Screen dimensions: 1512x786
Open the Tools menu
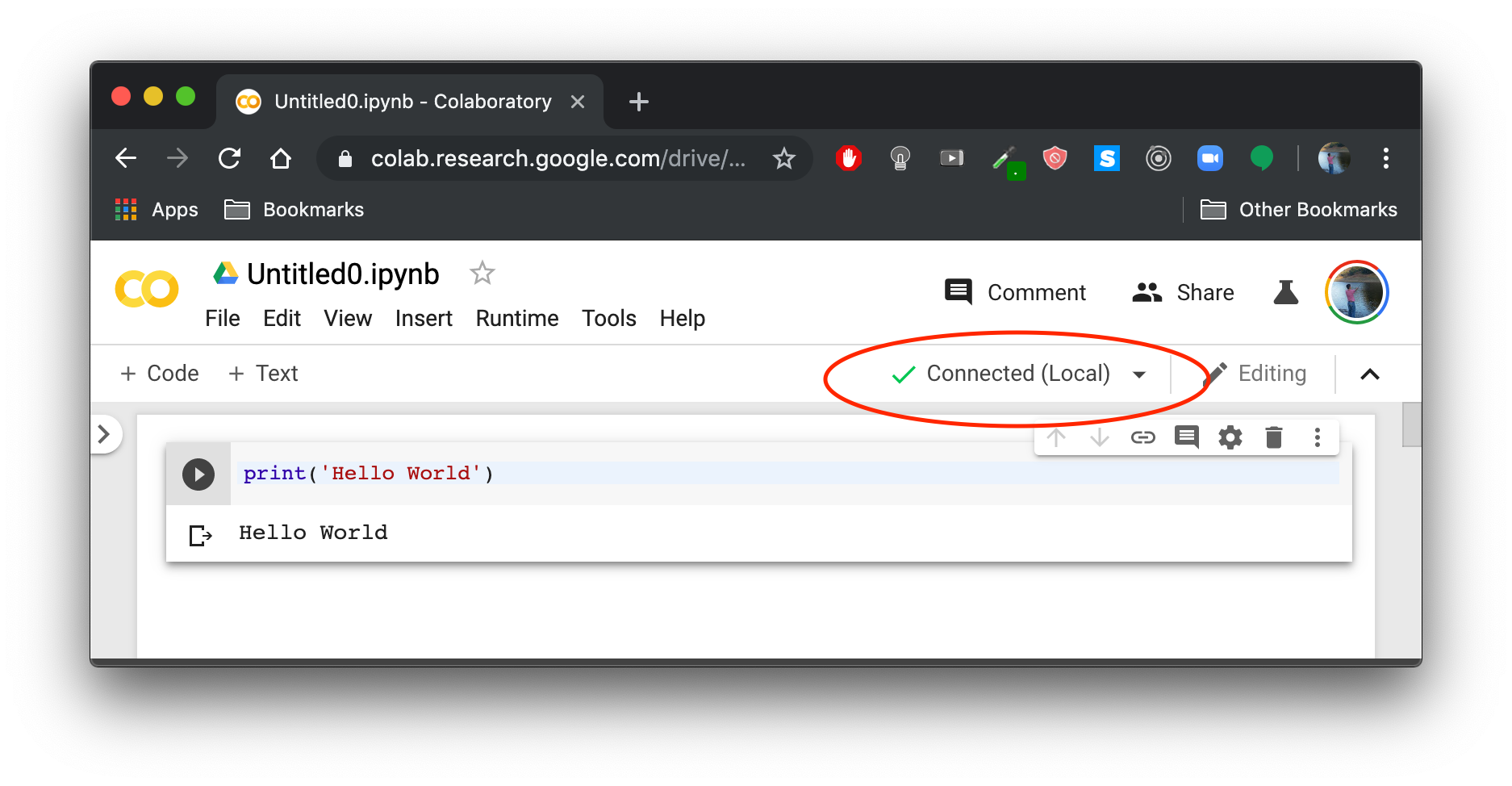coord(609,319)
